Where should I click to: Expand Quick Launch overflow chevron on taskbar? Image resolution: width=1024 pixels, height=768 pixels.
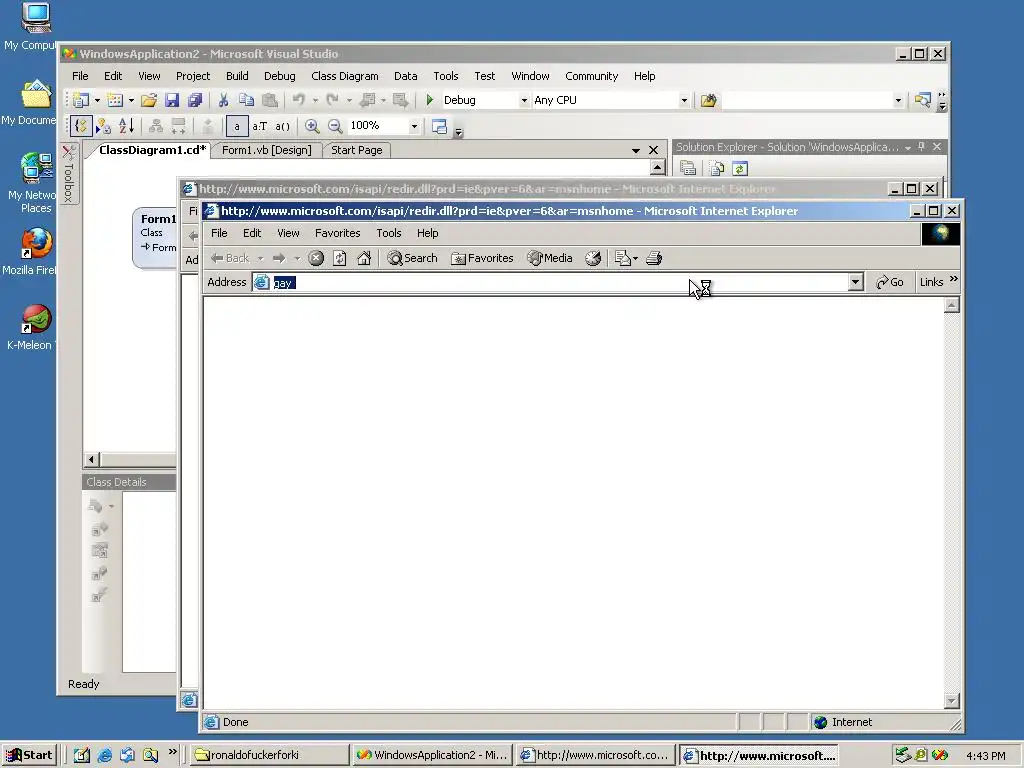pyautogui.click(x=172, y=752)
